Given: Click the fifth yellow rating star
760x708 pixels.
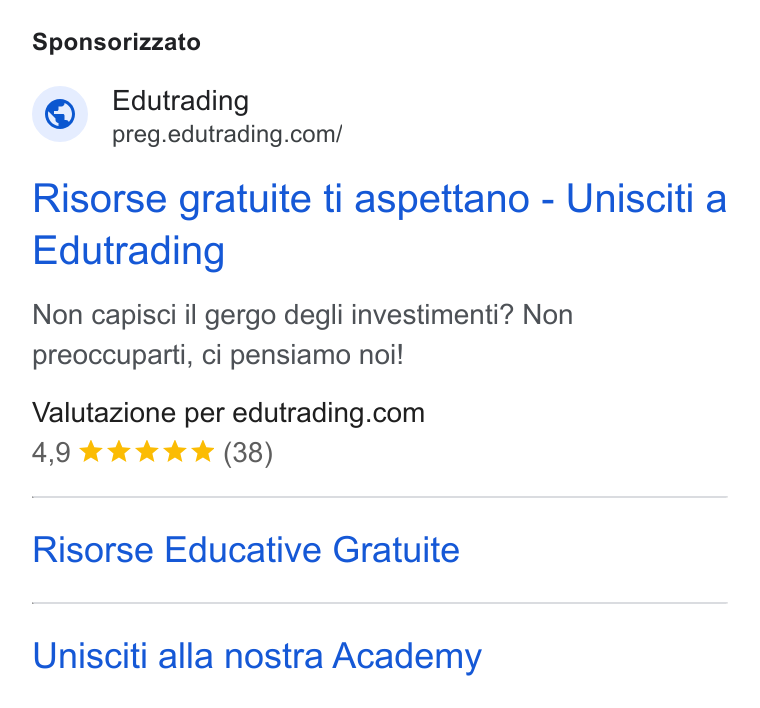Looking at the screenshot, I should (x=203, y=452).
